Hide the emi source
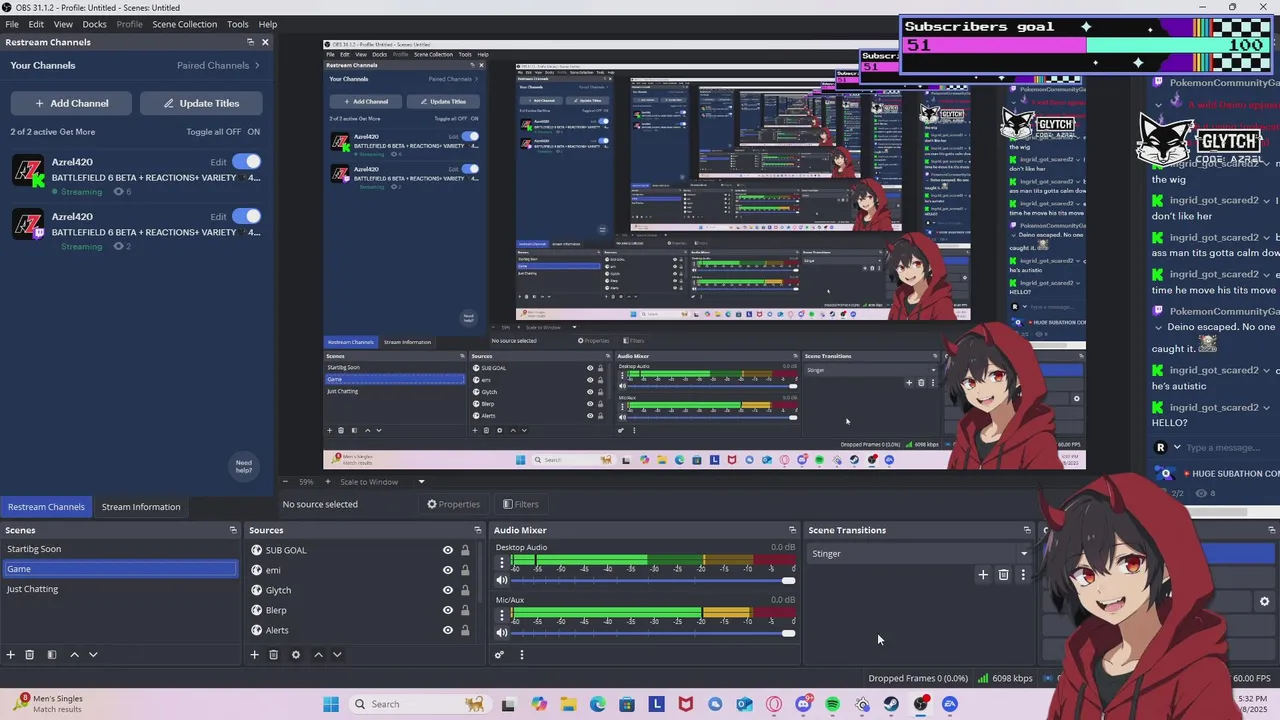 point(448,570)
